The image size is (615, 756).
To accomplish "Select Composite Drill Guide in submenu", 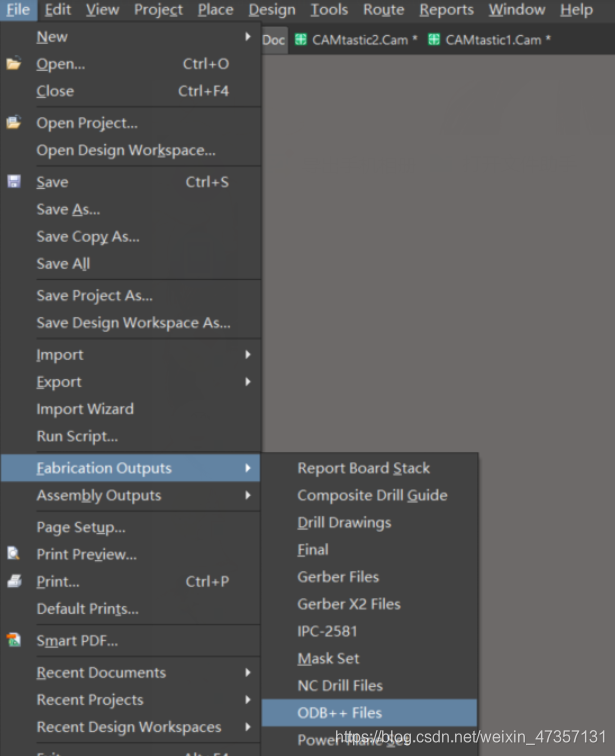I will [x=370, y=495].
